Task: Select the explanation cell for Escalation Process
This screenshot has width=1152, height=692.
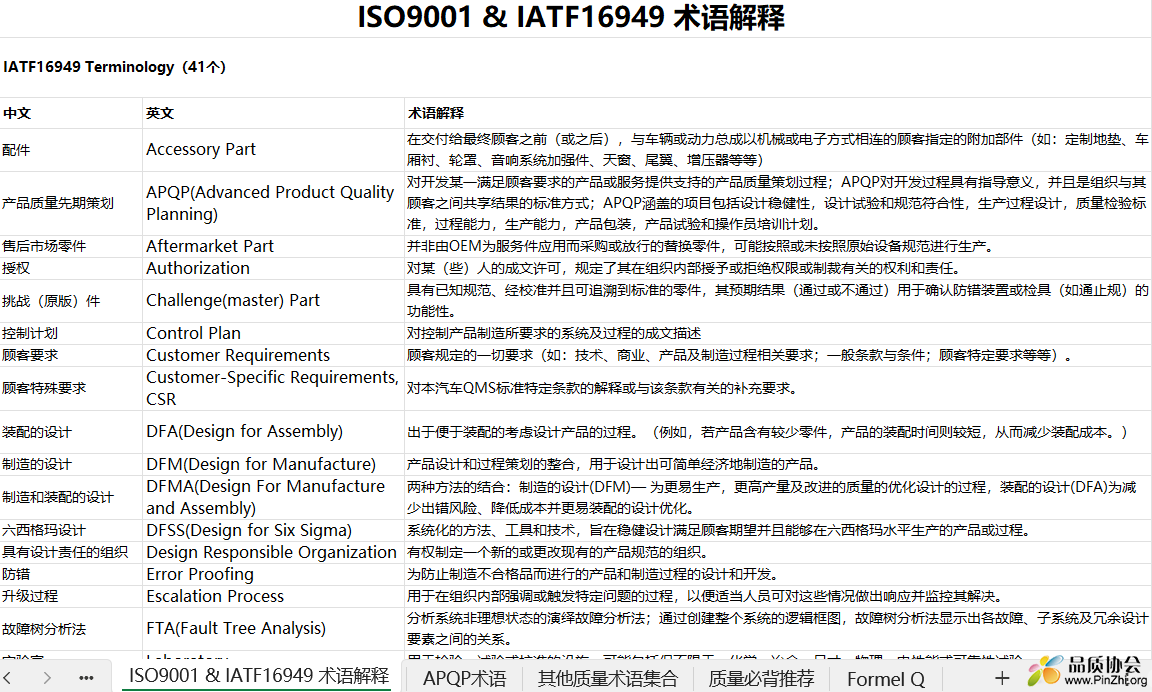Action: [778, 597]
